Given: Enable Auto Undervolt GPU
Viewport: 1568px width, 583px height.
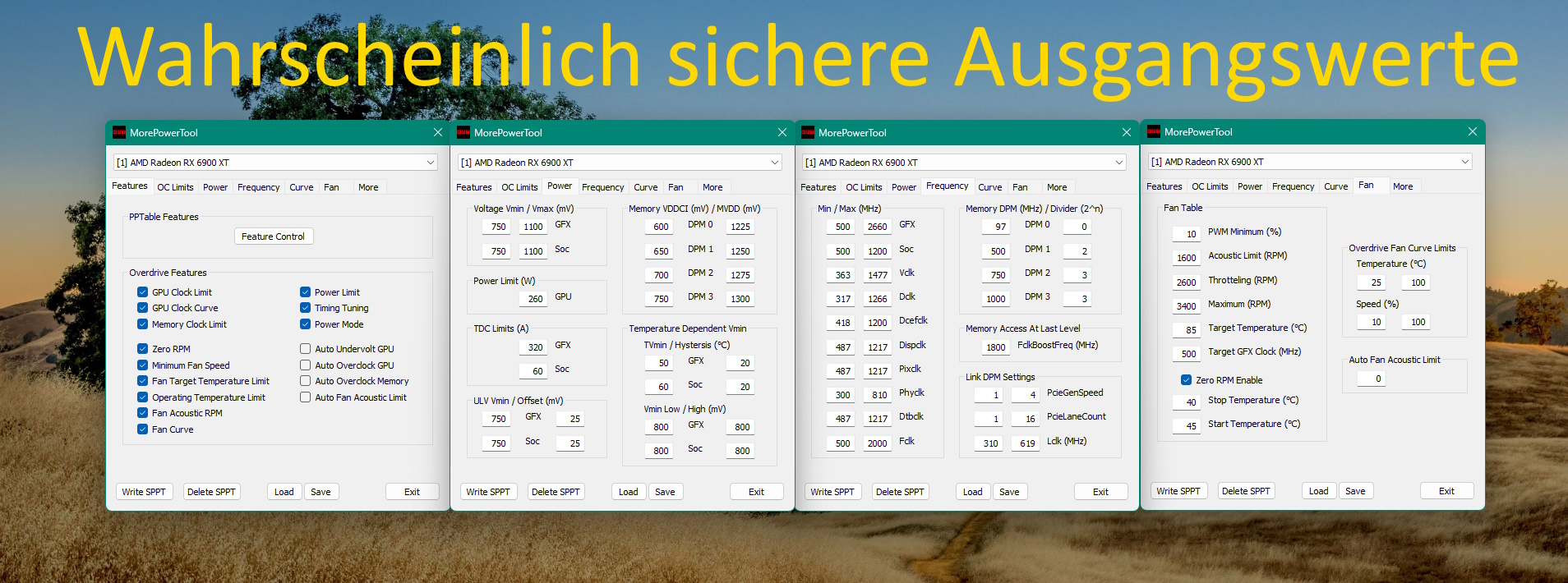Looking at the screenshot, I should click(306, 349).
